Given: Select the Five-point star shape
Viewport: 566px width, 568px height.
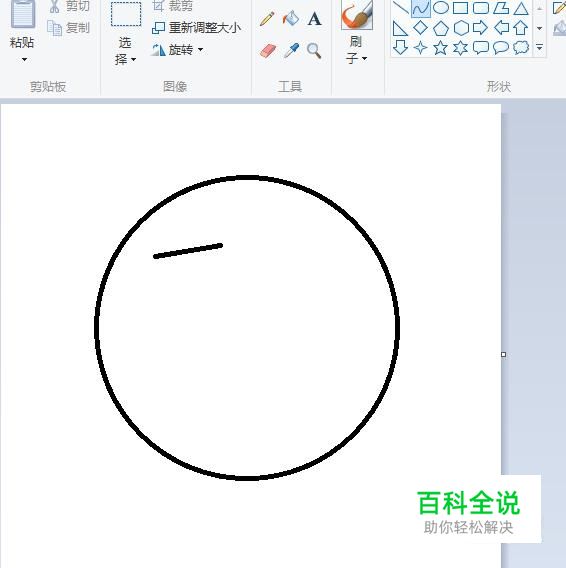Looking at the screenshot, I should click(x=441, y=48).
